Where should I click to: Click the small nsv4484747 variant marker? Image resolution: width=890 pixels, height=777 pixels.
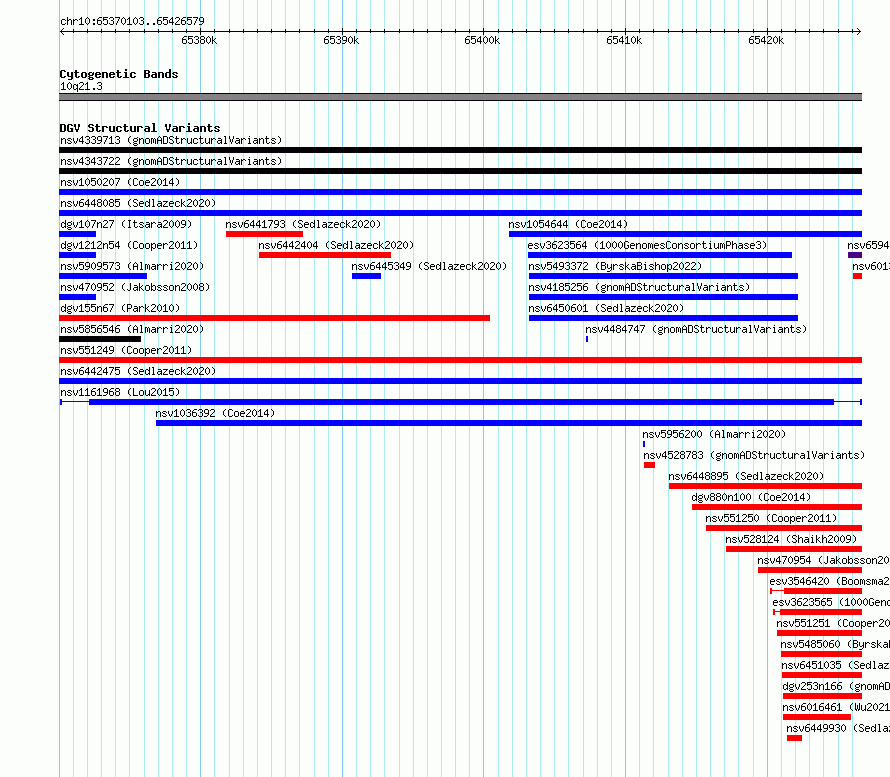(x=587, y=339)
